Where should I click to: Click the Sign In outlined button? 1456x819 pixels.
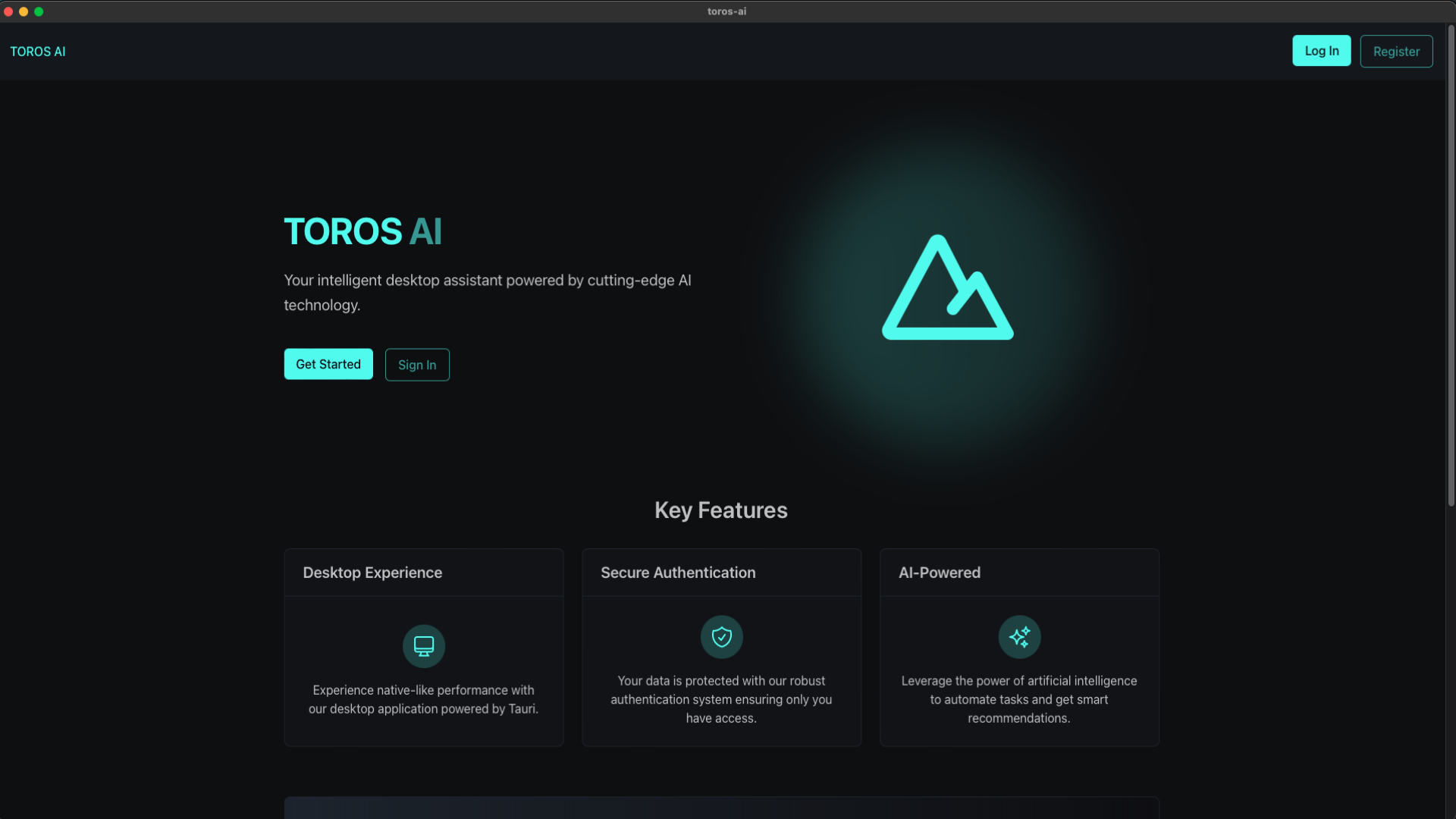(417, 366)
